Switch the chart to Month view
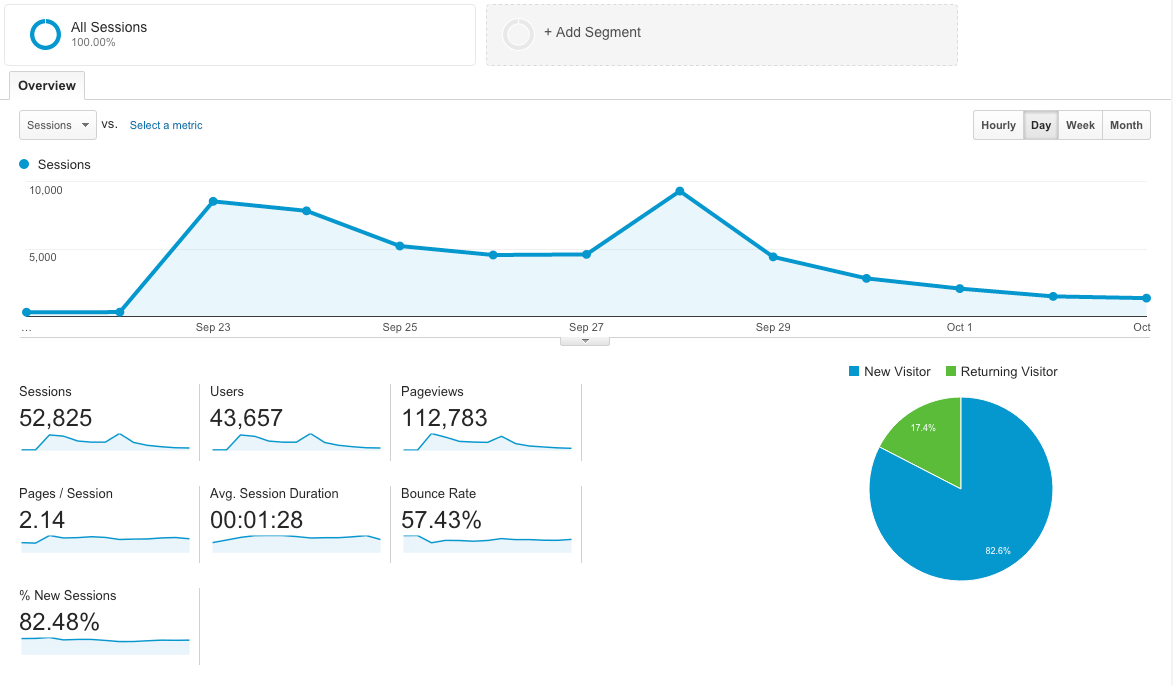The height and width of the screenshot is (685, 1173). [1126, 125]
